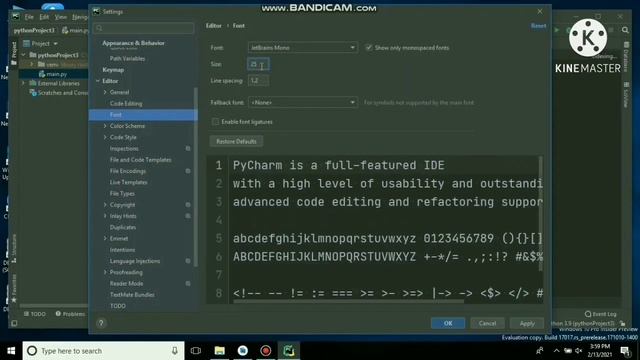This screenshot has height=360, width=640.
Task: Click the Run button in the PyCharm toolbar
Action: click(557, 30)
